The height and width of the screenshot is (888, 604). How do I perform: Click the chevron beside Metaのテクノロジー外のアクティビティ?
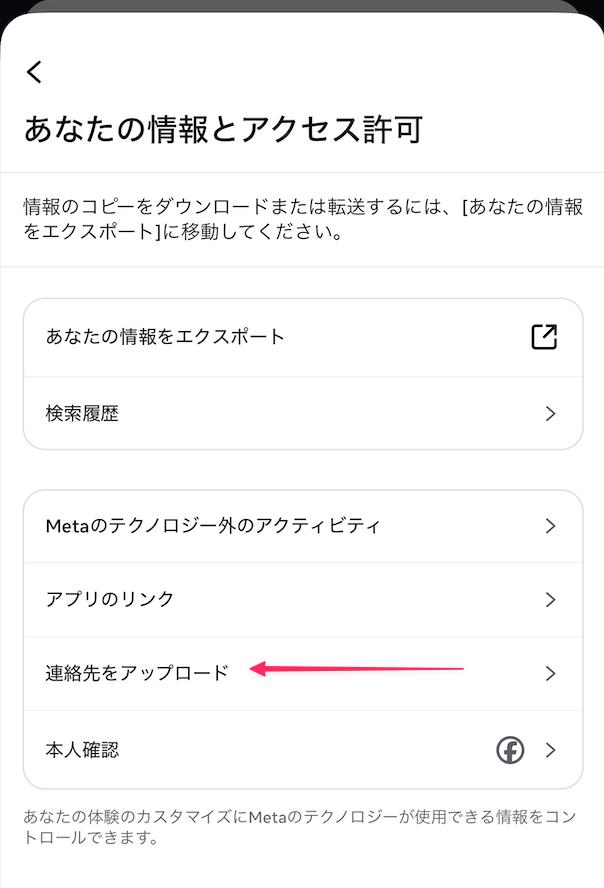550,526
